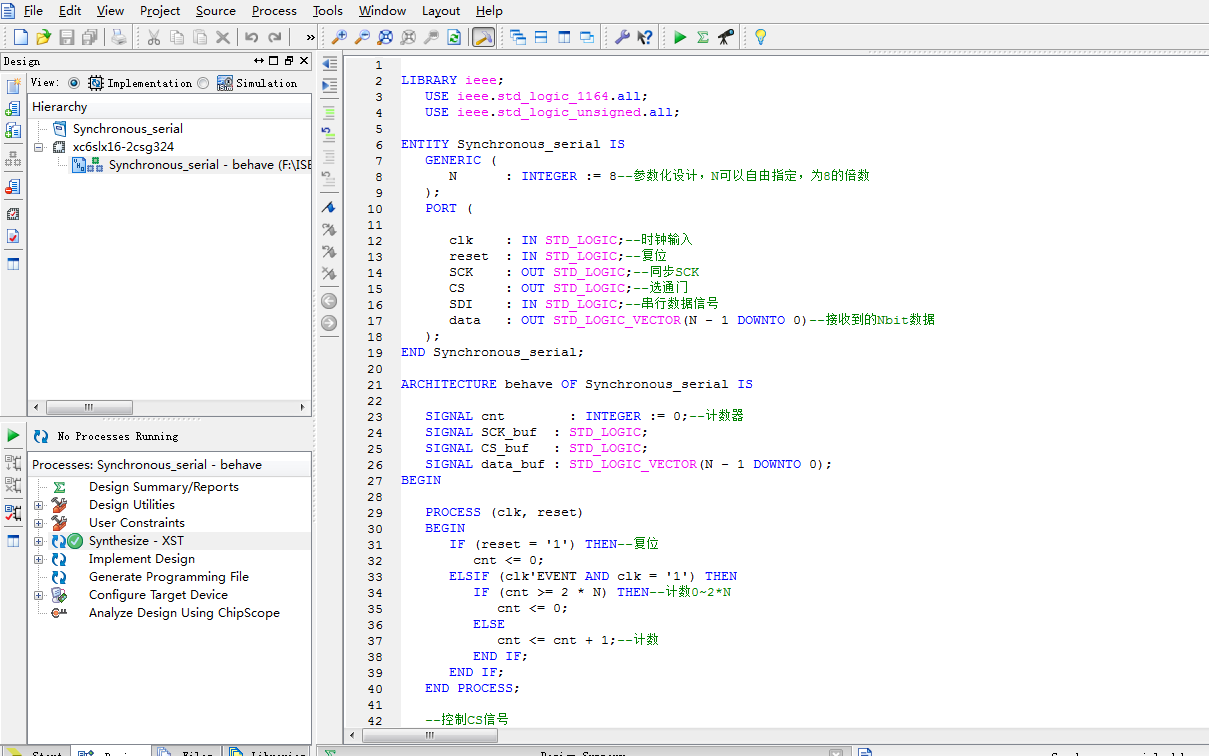The height and width of the screenshot is (756, 1209).
Task: Click the green run process arrow in Processes panel
Action: pos(13,435)
